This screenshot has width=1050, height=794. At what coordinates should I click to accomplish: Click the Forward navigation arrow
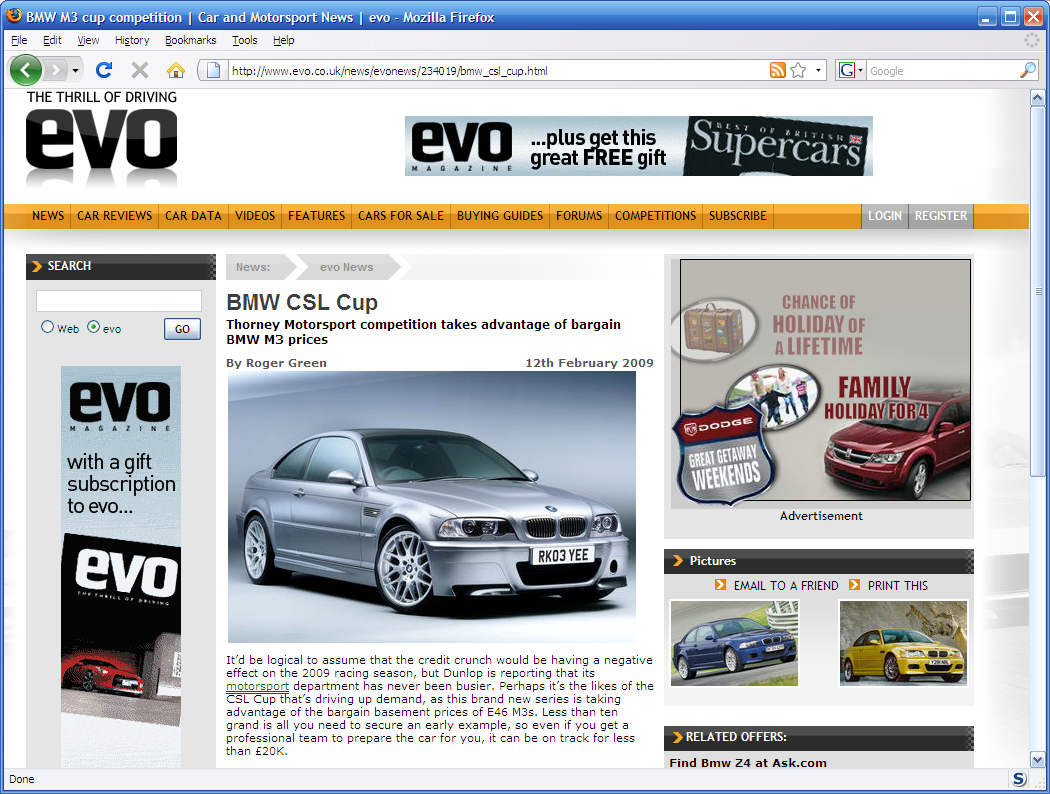56,70
